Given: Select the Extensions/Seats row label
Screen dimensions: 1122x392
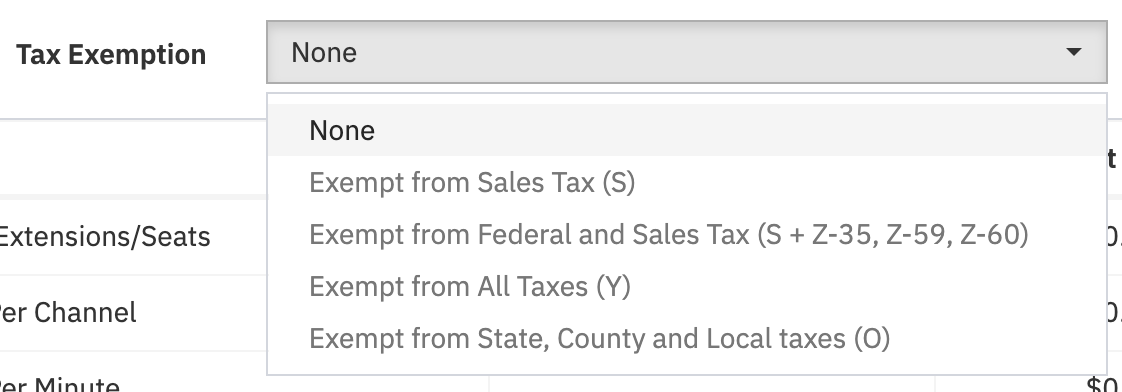Looking at the screenshot, I should click(x=104, y=237).
